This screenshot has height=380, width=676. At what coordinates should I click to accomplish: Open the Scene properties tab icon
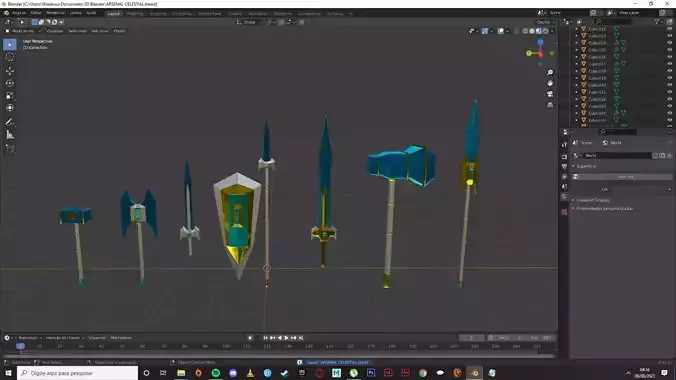564,187
